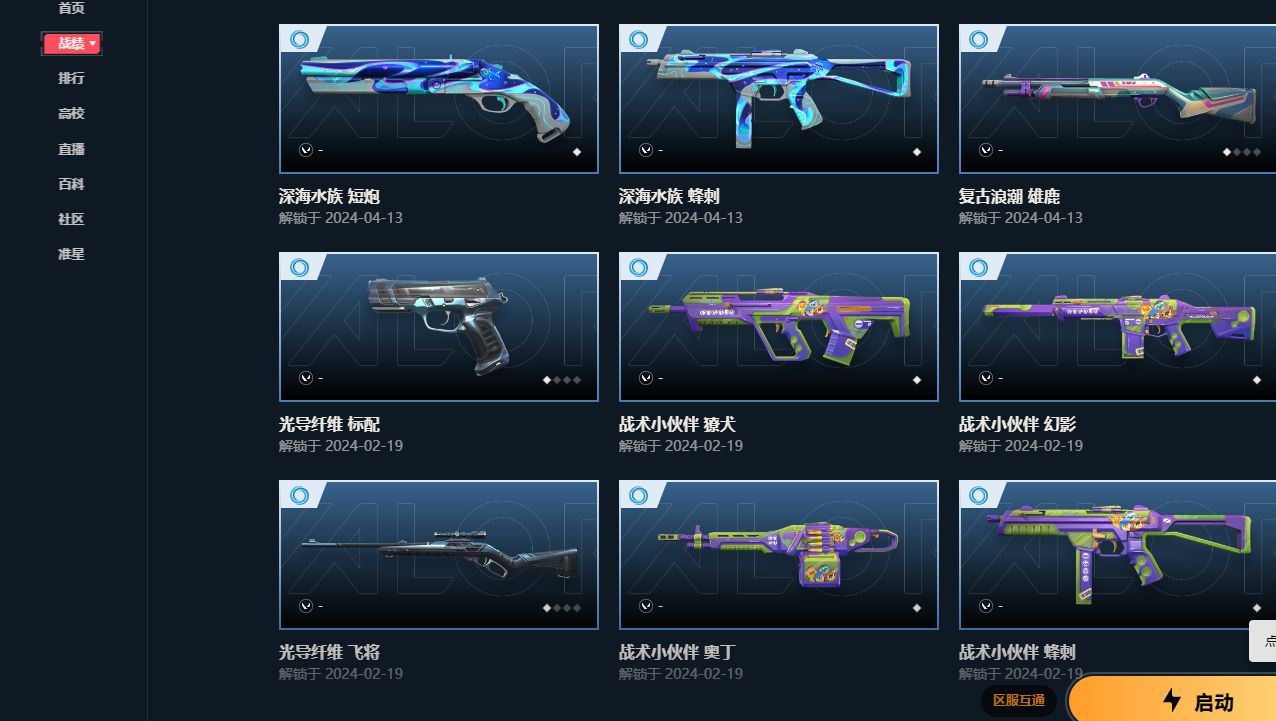The image size is (1276, 721).
Task: Select the level diamonds on the 复古浪潮 雄鹿 card
Action: [x=1242, y=152]
